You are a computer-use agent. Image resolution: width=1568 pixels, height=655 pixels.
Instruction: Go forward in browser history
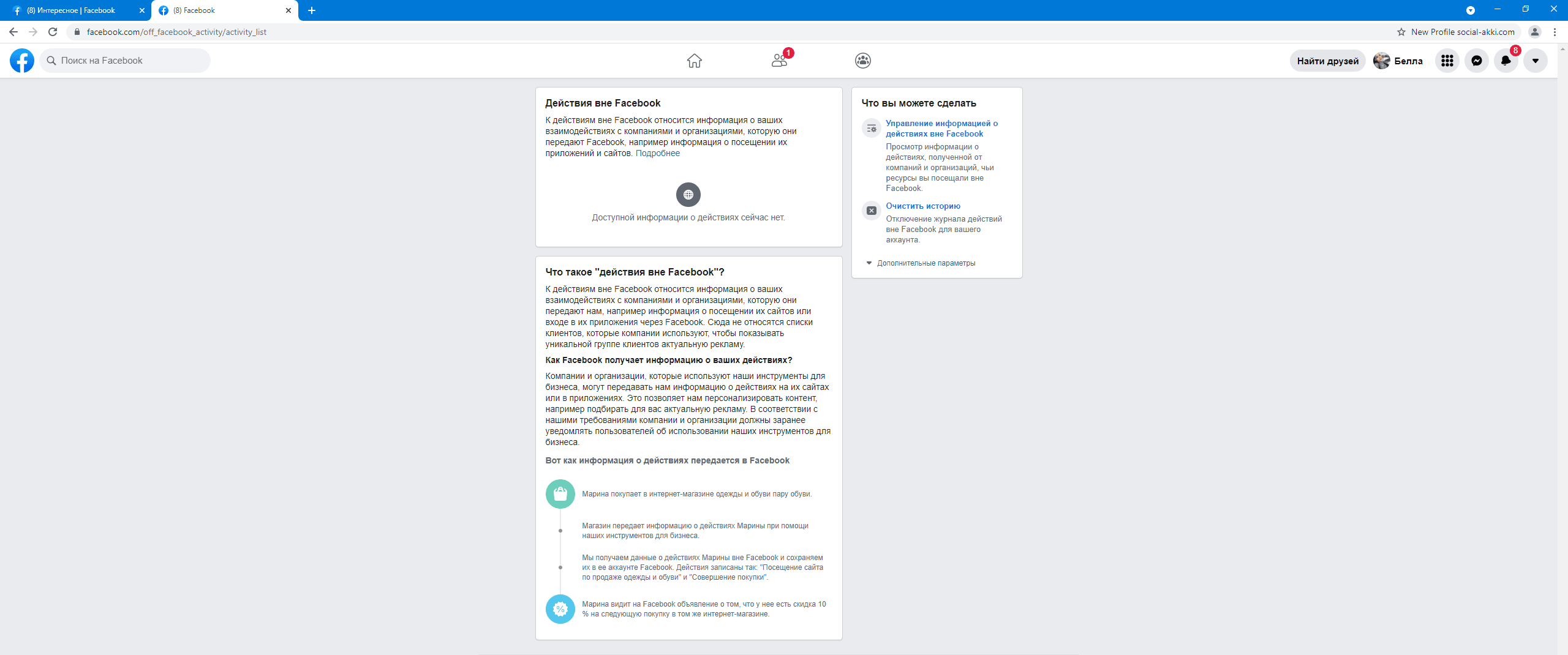coord(33,32)
